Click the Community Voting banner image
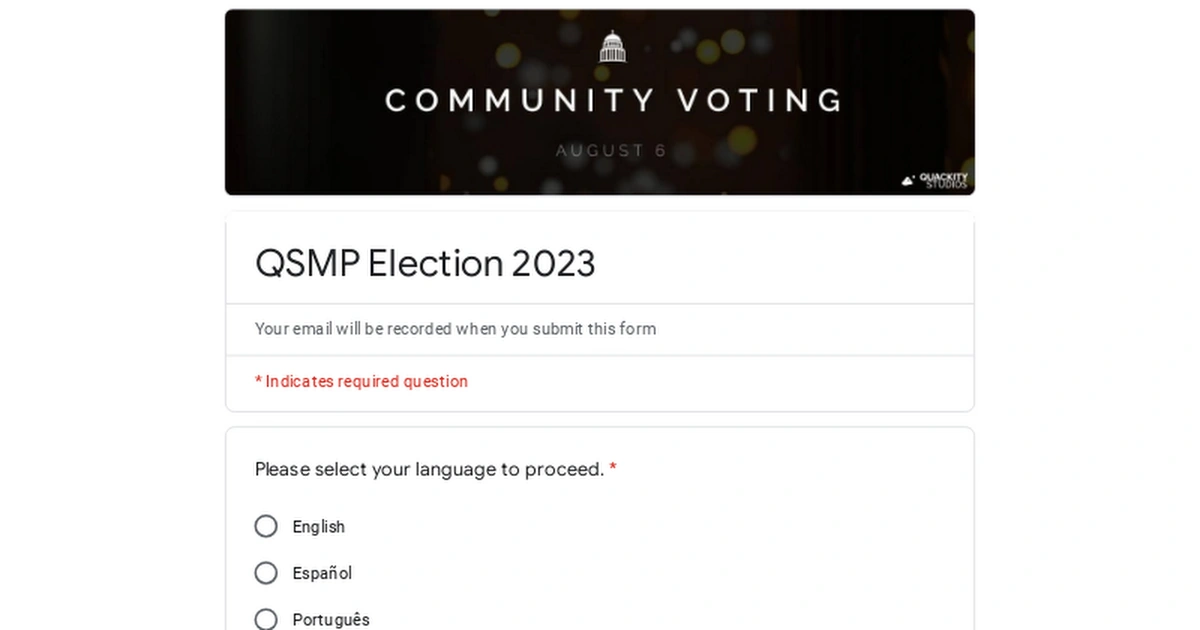1200x630 pixels. [x=600, y=100]
